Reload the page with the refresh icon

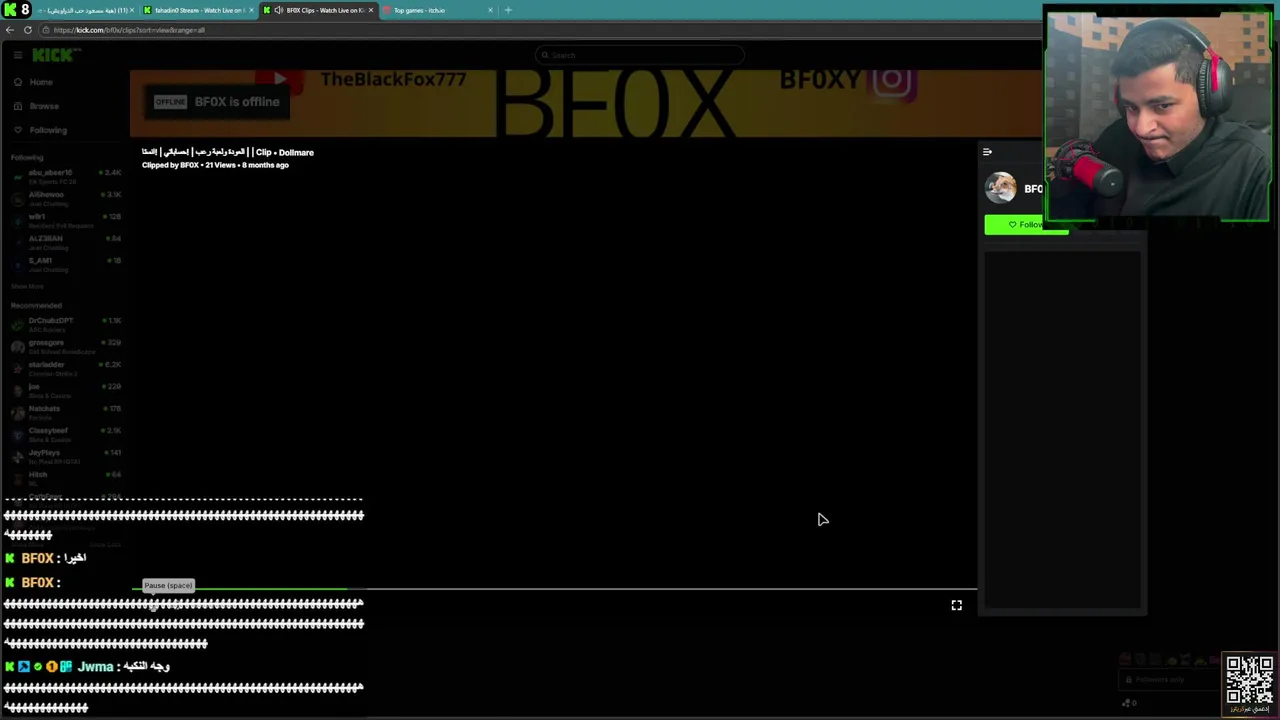click(x=28, y=30)
